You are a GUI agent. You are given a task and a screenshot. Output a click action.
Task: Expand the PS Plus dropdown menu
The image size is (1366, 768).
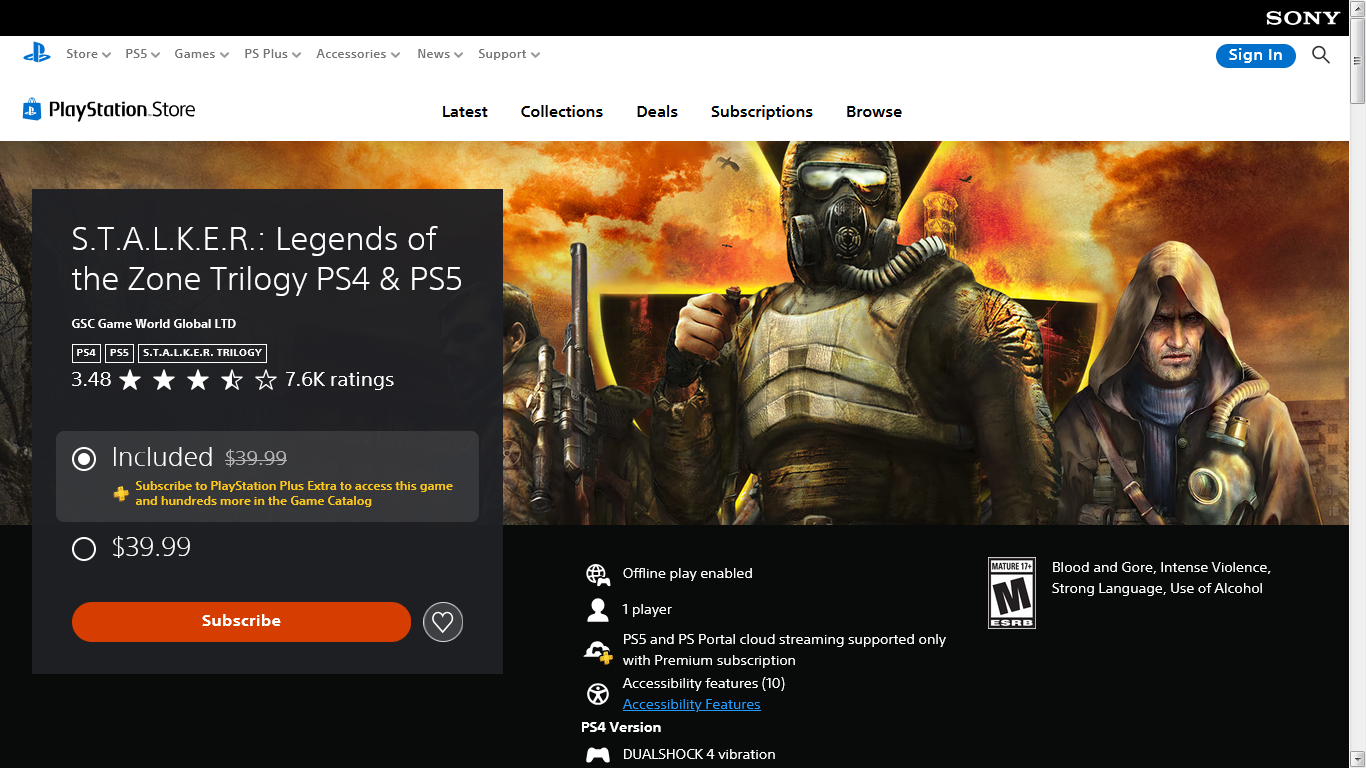272,54
